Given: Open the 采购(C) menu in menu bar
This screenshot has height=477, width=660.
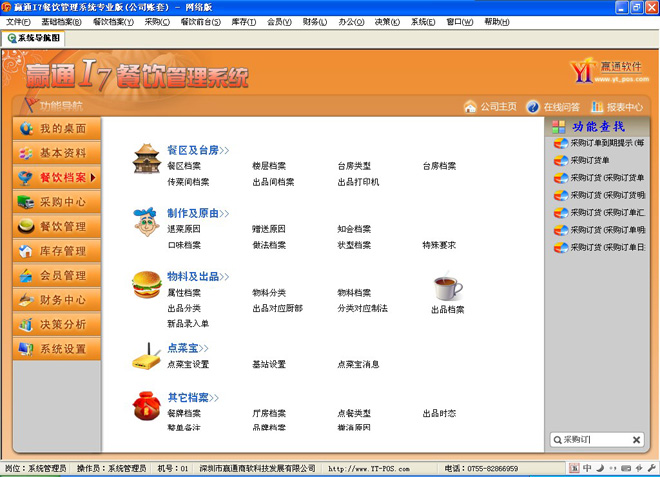Looking at the screenshot, I should tap(157, 21).
